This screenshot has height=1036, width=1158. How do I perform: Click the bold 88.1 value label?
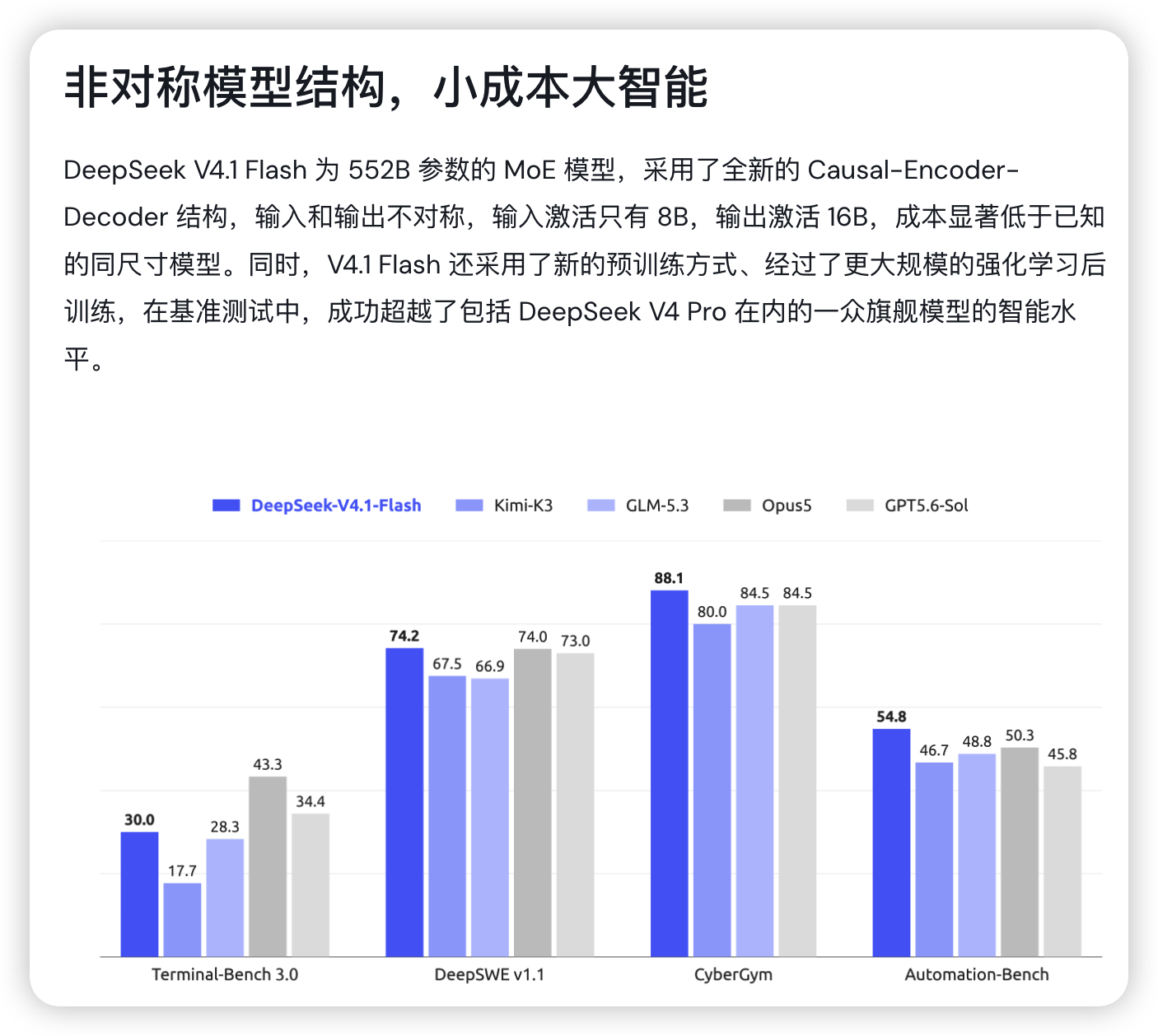tap(669, 578)
